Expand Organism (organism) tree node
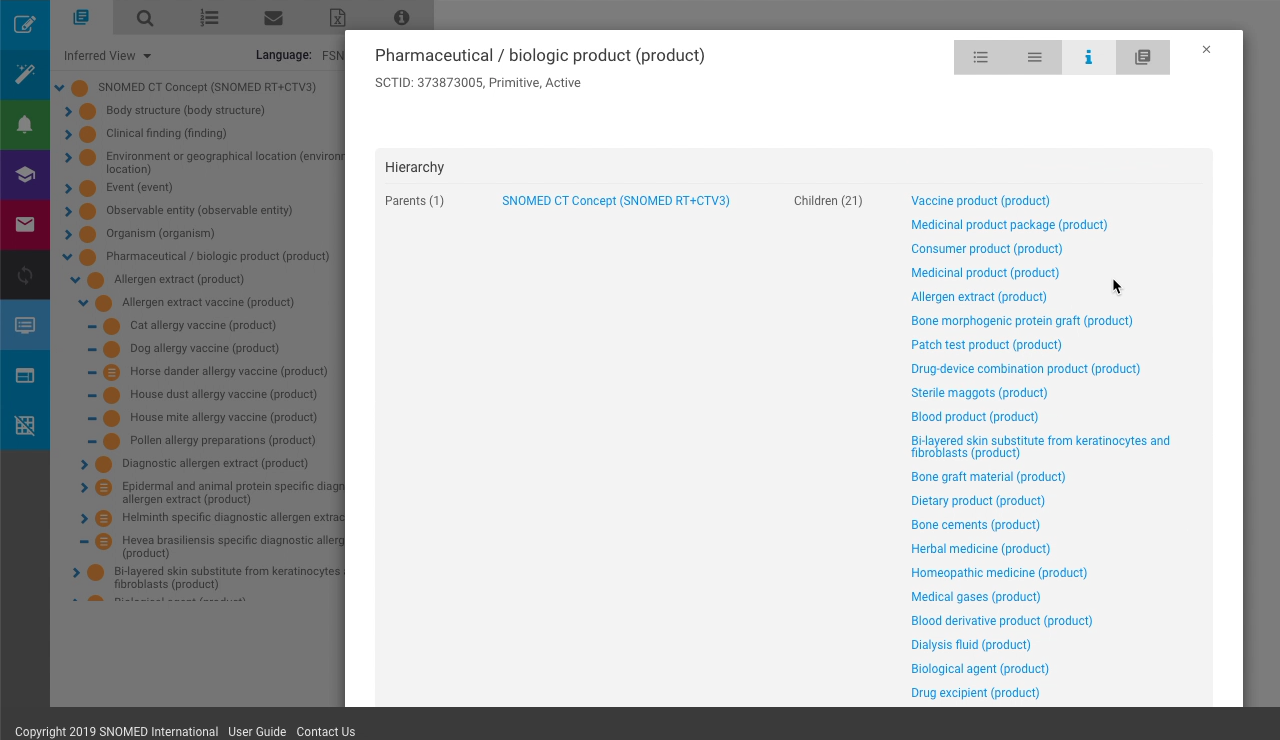The height and width of the screenshot is (740, 1280). point(68,234)
